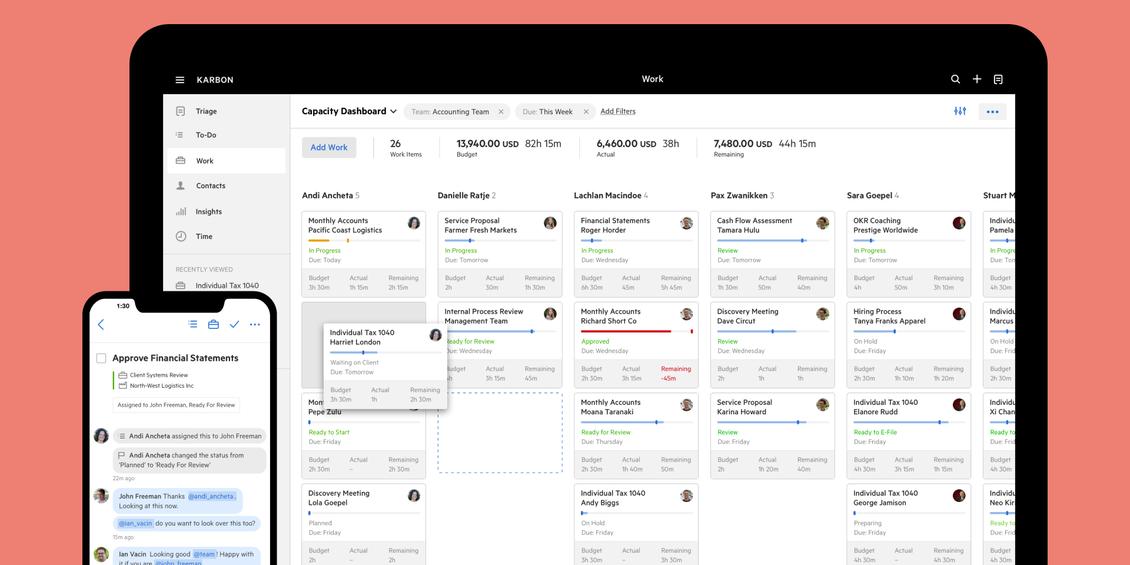Check the Approve Financial Statements checkbox
Image resolution: width=1130 pixels, height=565 pixels.
point(101,358)
